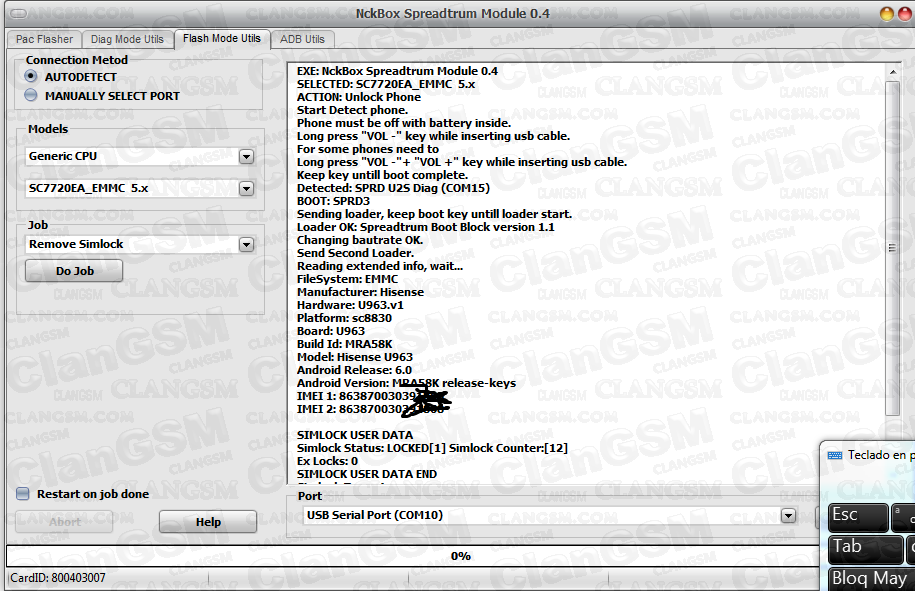This screenshot has height=591, width=915.
Task: Click the Platform: sc8830 log line
Action: pyautogui.click(x=344, y=318)
